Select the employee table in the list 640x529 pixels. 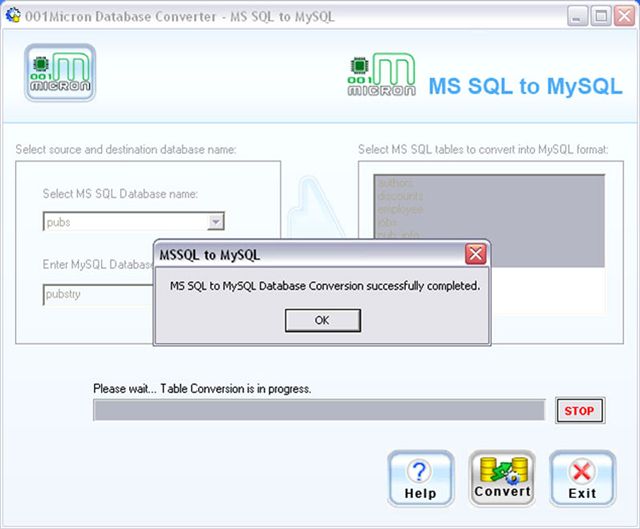click(x=489, y=209)
